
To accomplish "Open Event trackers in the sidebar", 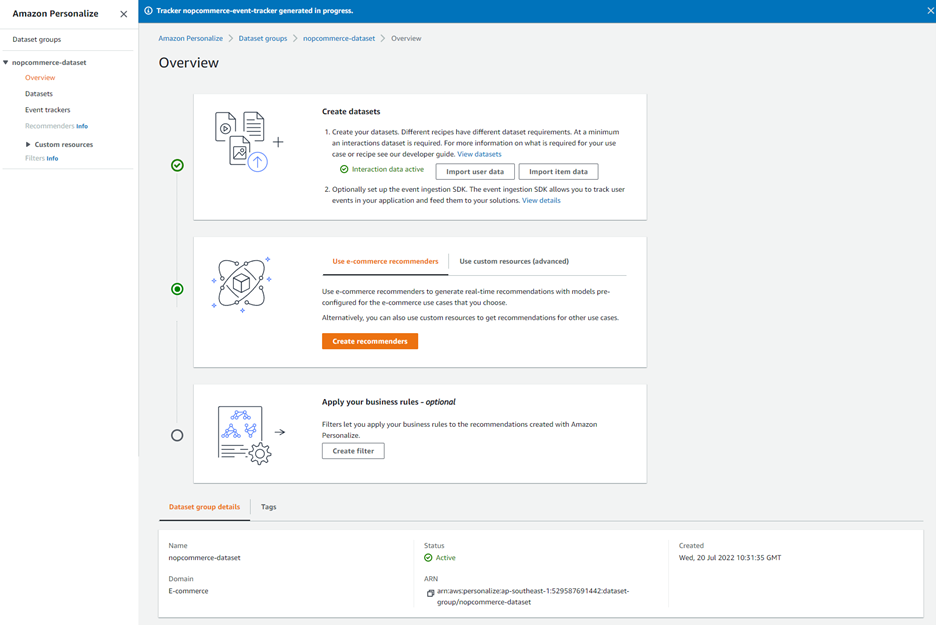I will [48, 110].
